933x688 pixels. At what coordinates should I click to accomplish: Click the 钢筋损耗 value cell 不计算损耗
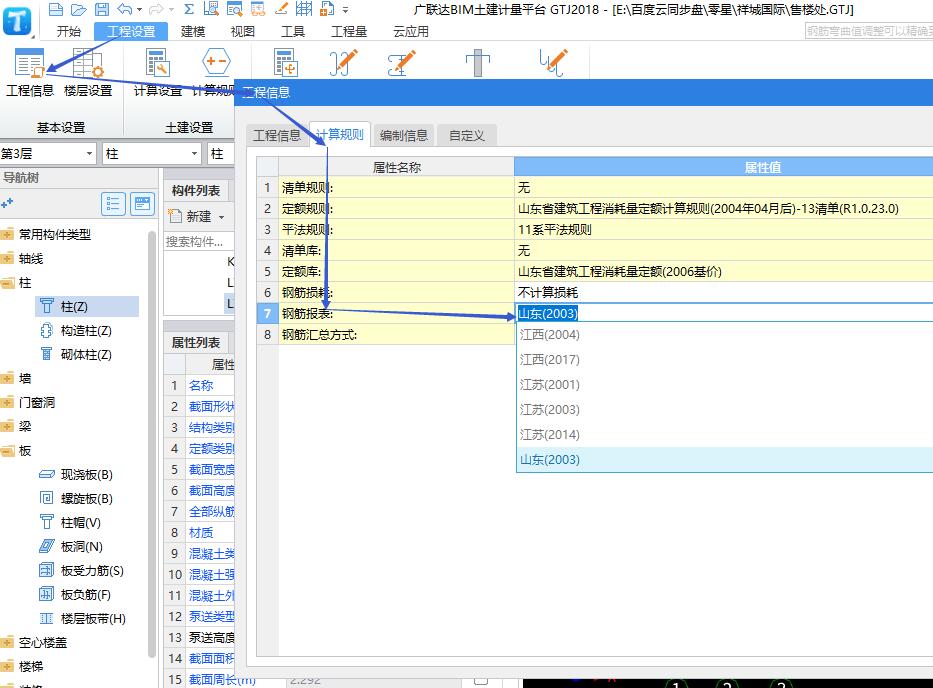(724, 293)
